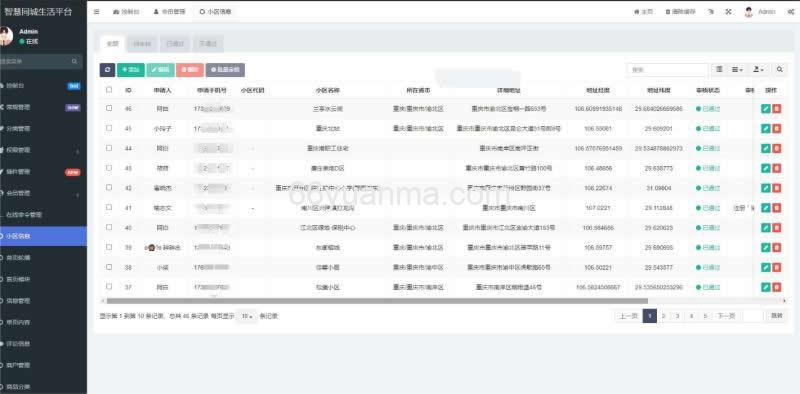This screenshot has height=394, width=800.
Task: Click the table search input field
Action: pos(667,70)
